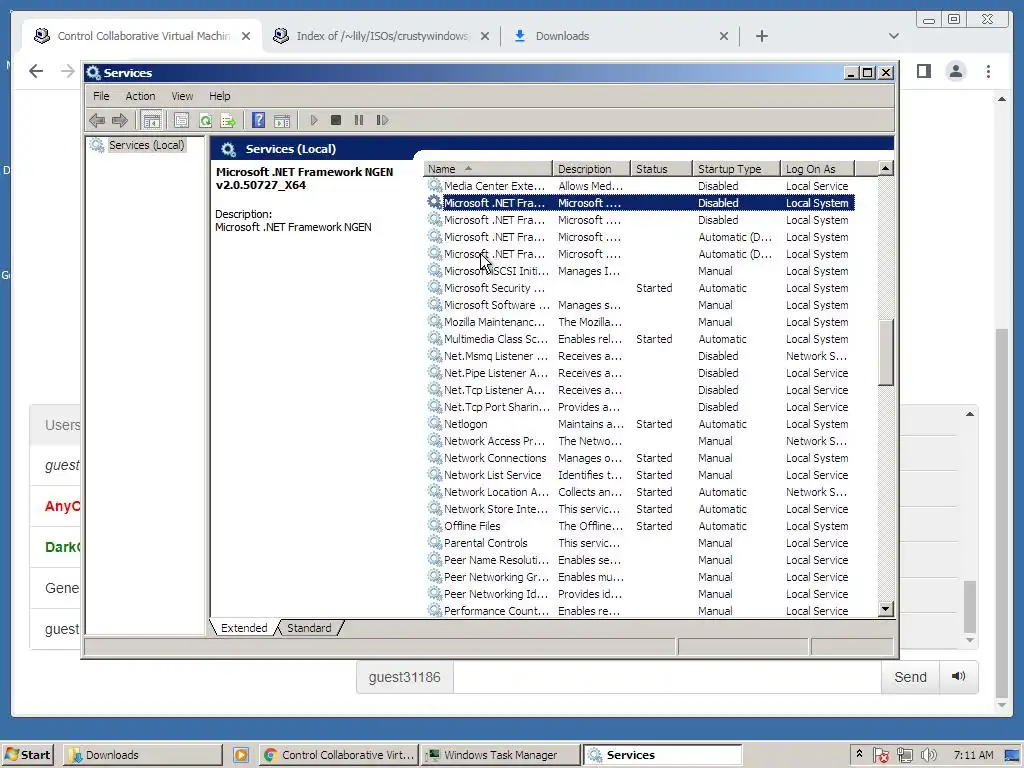Select the Performance Count... service
Image resolution: width=1024 pixels, height=768 pixels.
pyautogui.click(x=640, y=611)
